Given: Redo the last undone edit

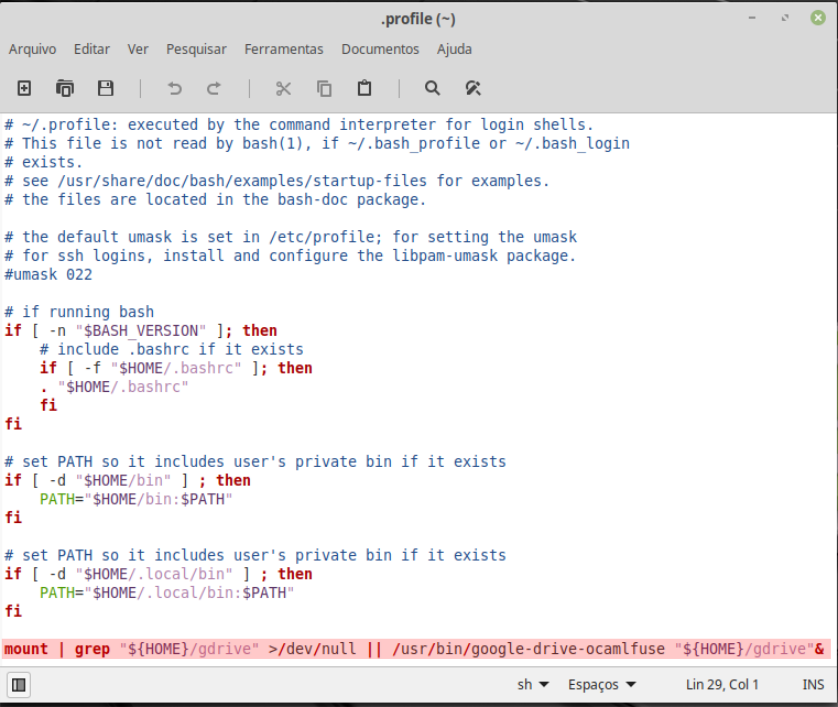Looking at the screenshot, I should pos(214,88).
